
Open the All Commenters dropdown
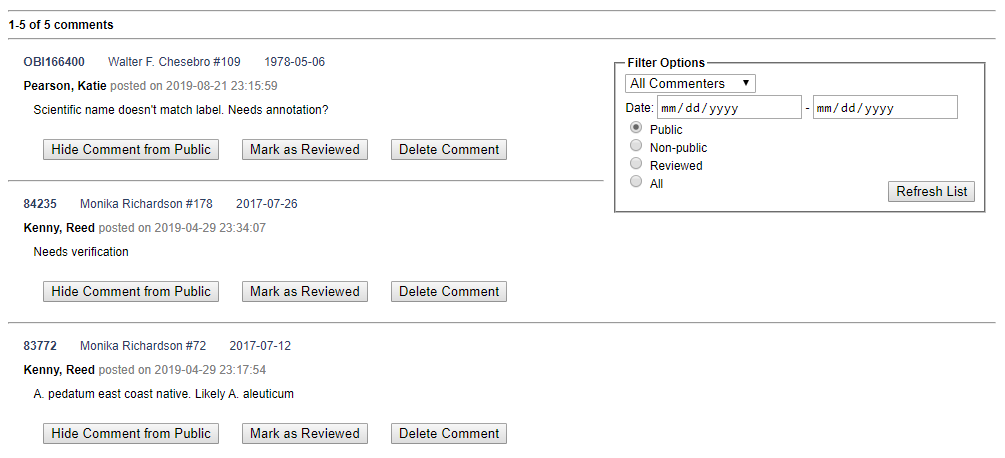click(690, 83)
